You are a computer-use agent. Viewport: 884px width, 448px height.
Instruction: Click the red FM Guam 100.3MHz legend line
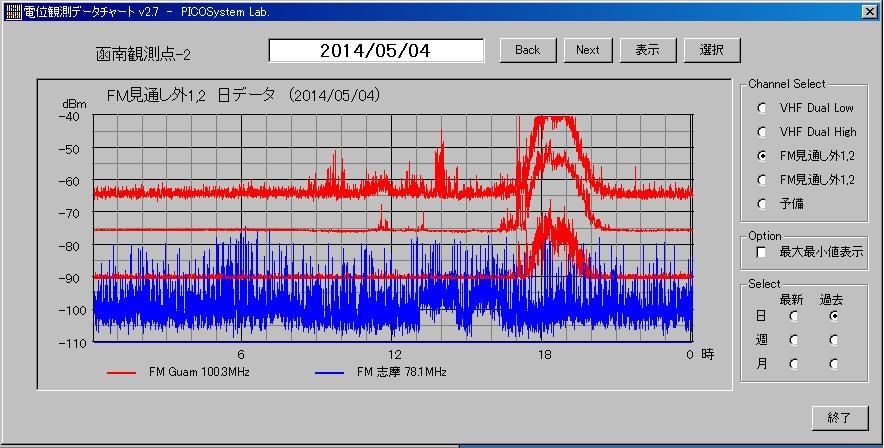[120, 372]
